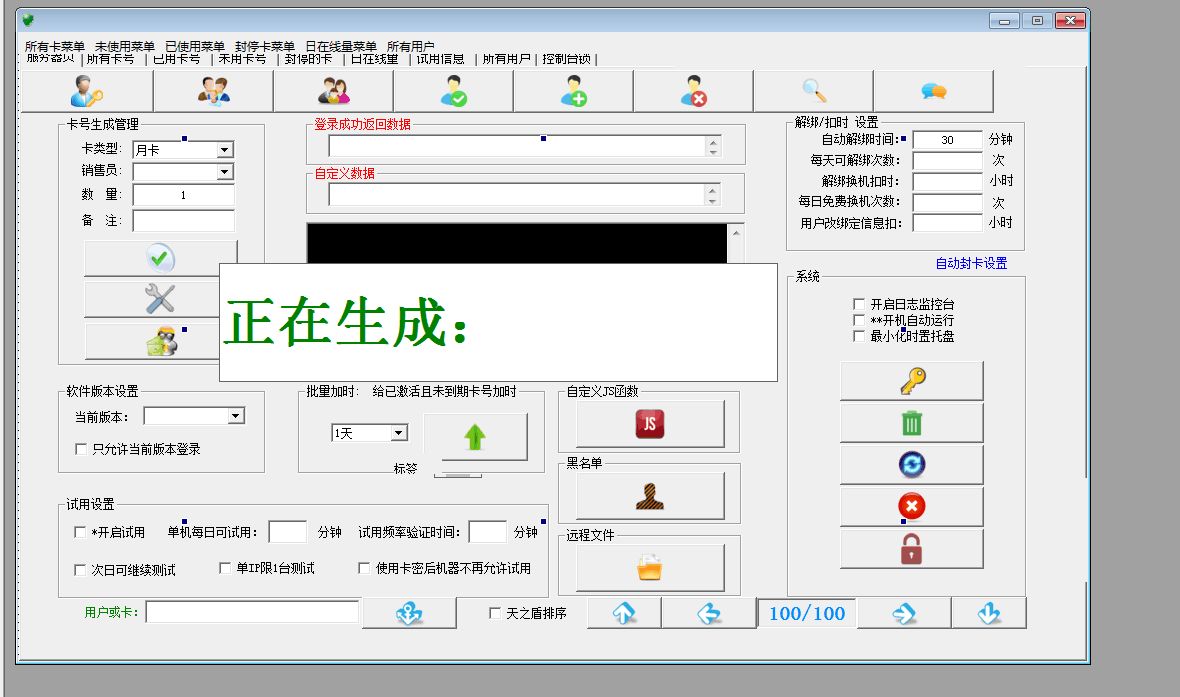The image size is (1180, 697).
Task: Click 自定义数据 spinner down arrow
Action: (713, 200)
